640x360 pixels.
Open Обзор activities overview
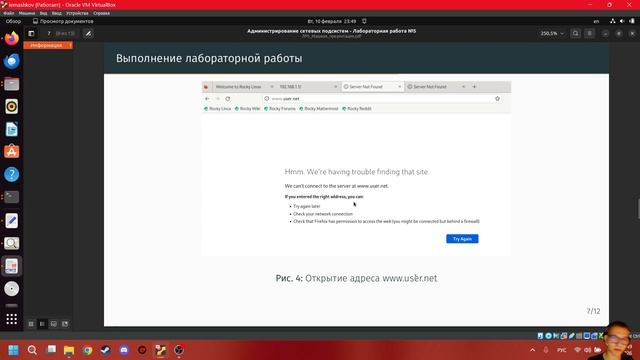13,21
